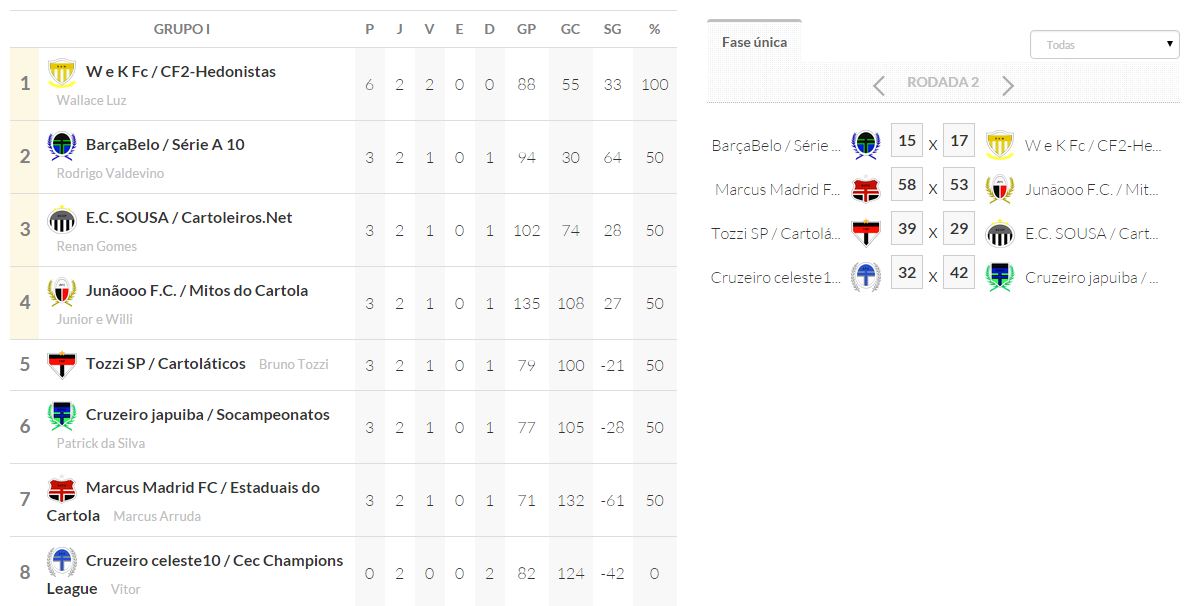Screen dimensions: 1194x606
Task: Click W e K Fc team crest in standings
Action: [62, 73]
